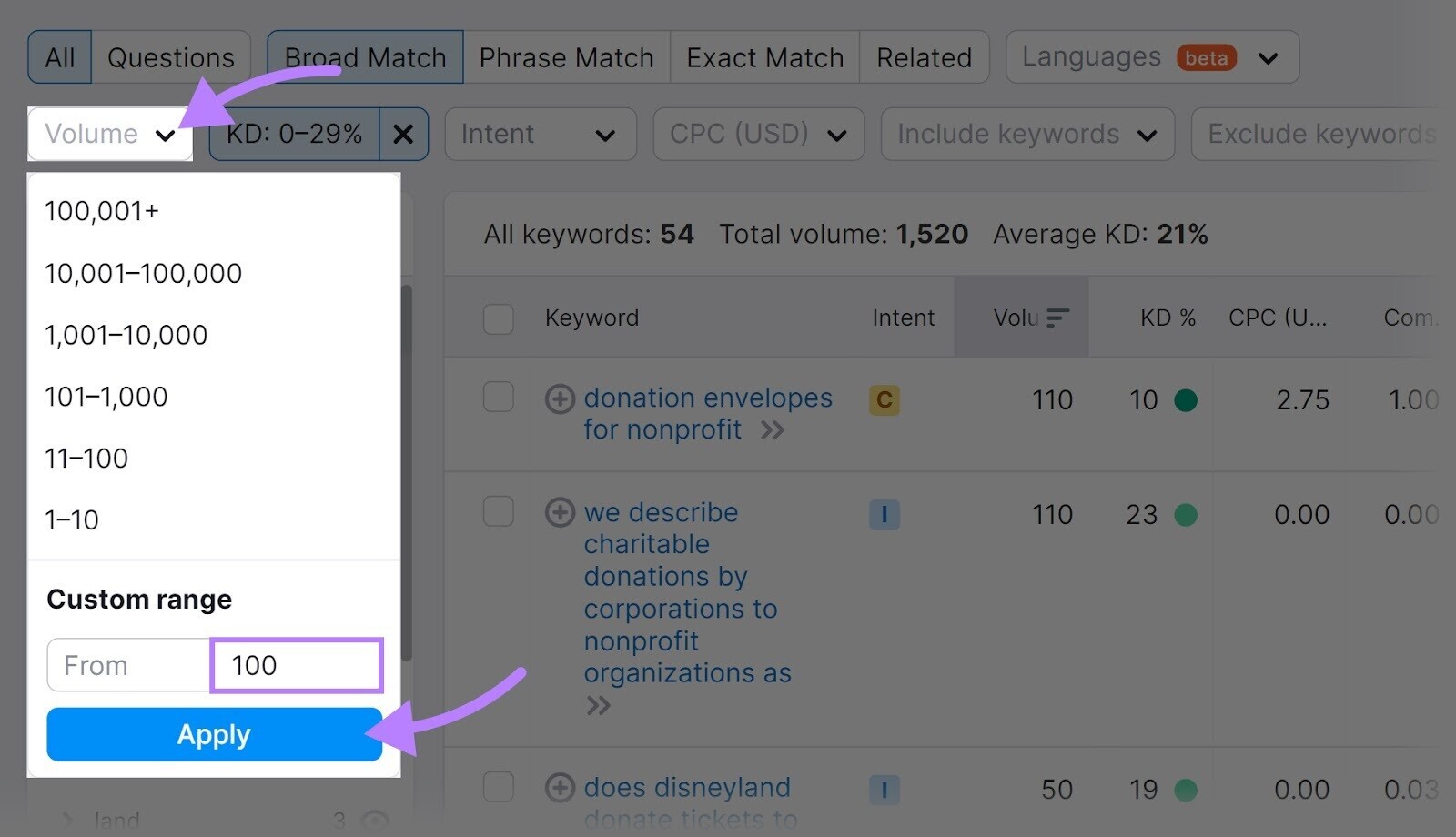This screenshot has width=1456, height=837.
Task: Add "donation envelopes for nonprofit" via plus icon
Action: coord(560,399)
